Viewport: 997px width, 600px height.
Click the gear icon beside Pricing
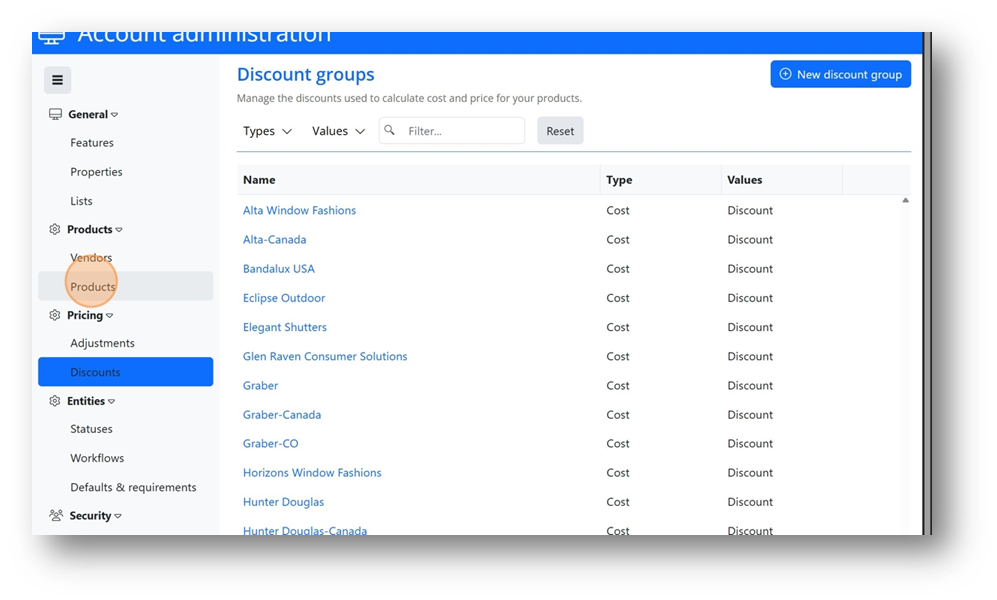click(55, 315)
